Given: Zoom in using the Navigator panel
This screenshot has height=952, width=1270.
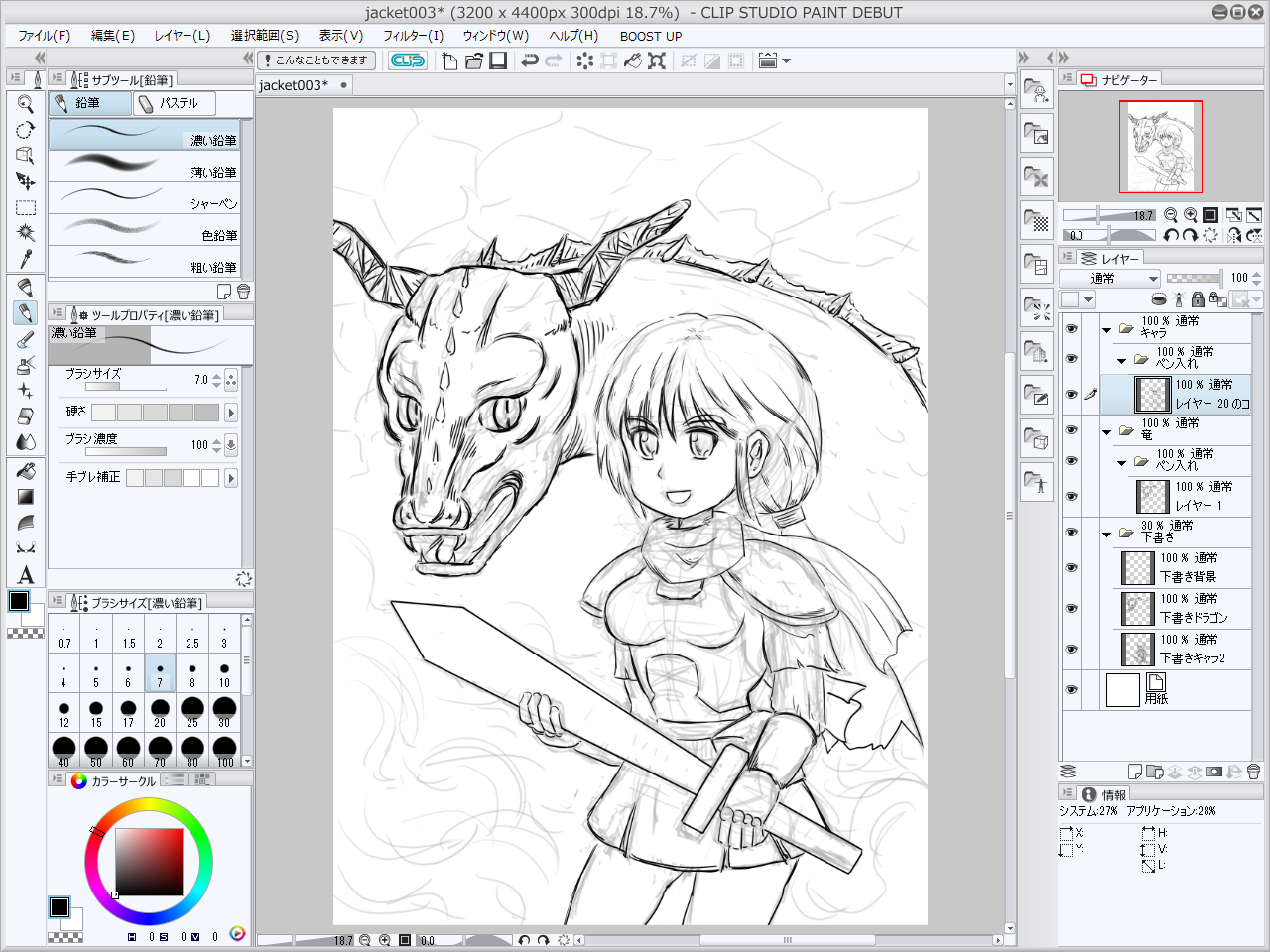Looking at the screenshot, I should 1190,215.
